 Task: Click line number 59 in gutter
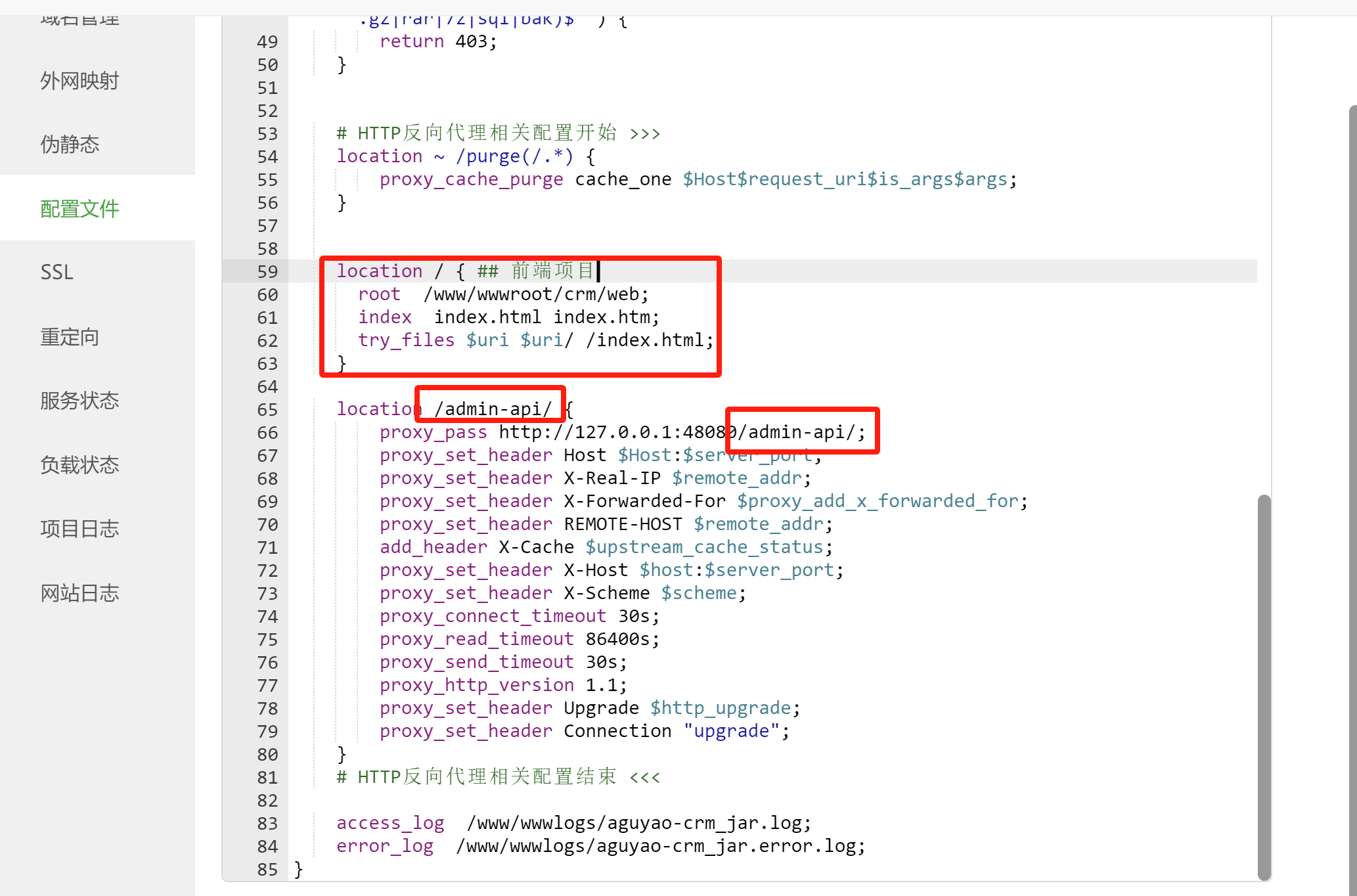(267, 272)
